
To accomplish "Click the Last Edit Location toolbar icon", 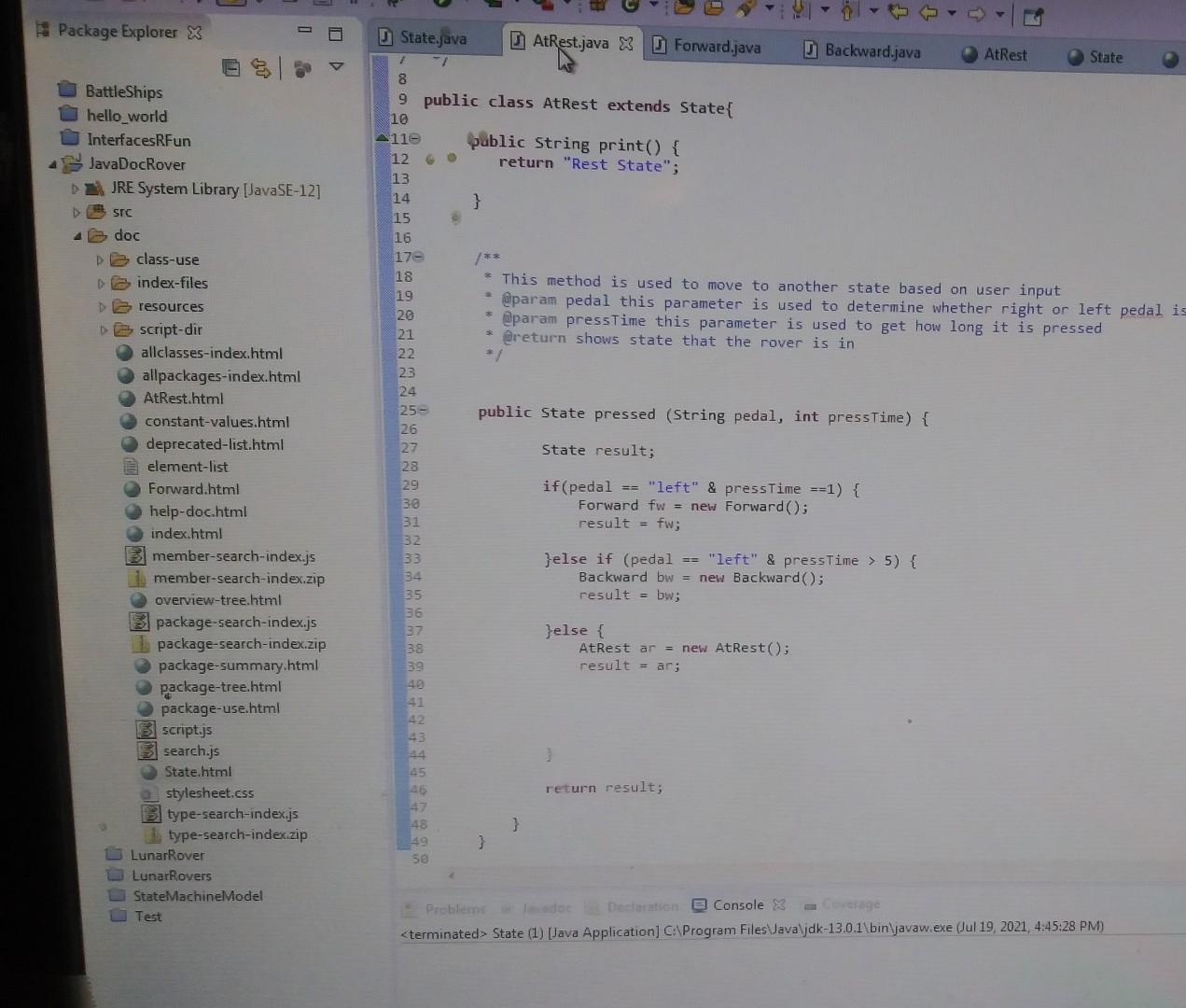I will (x=898, y=12).
